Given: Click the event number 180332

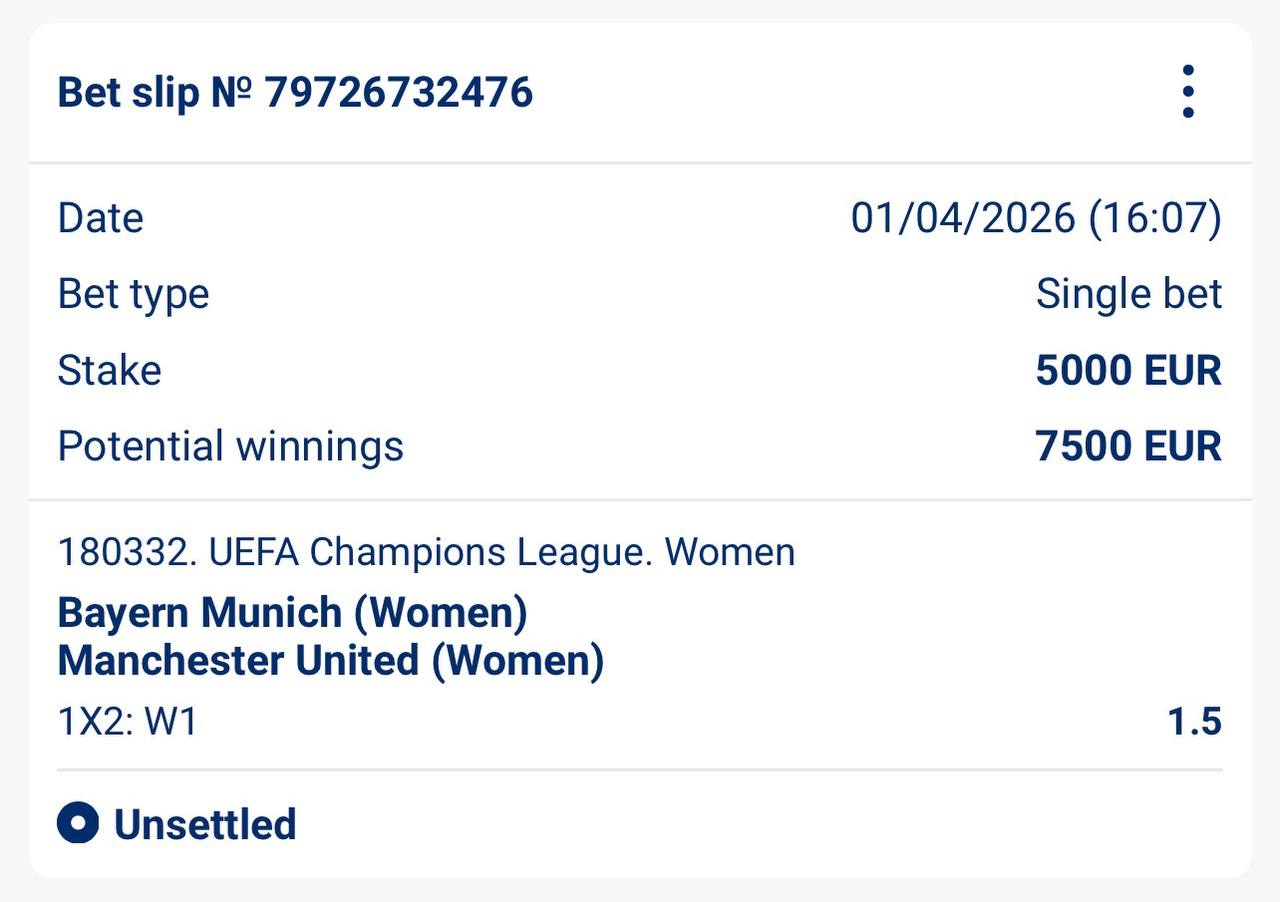Looking at the screenshot, I should 126,552.
